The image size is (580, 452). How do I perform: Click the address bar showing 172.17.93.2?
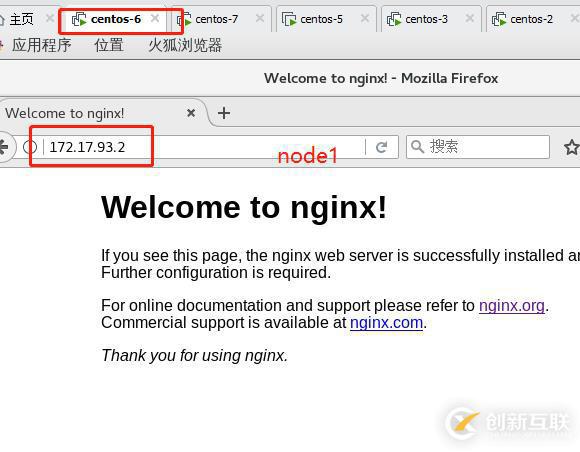coord(203,147)
